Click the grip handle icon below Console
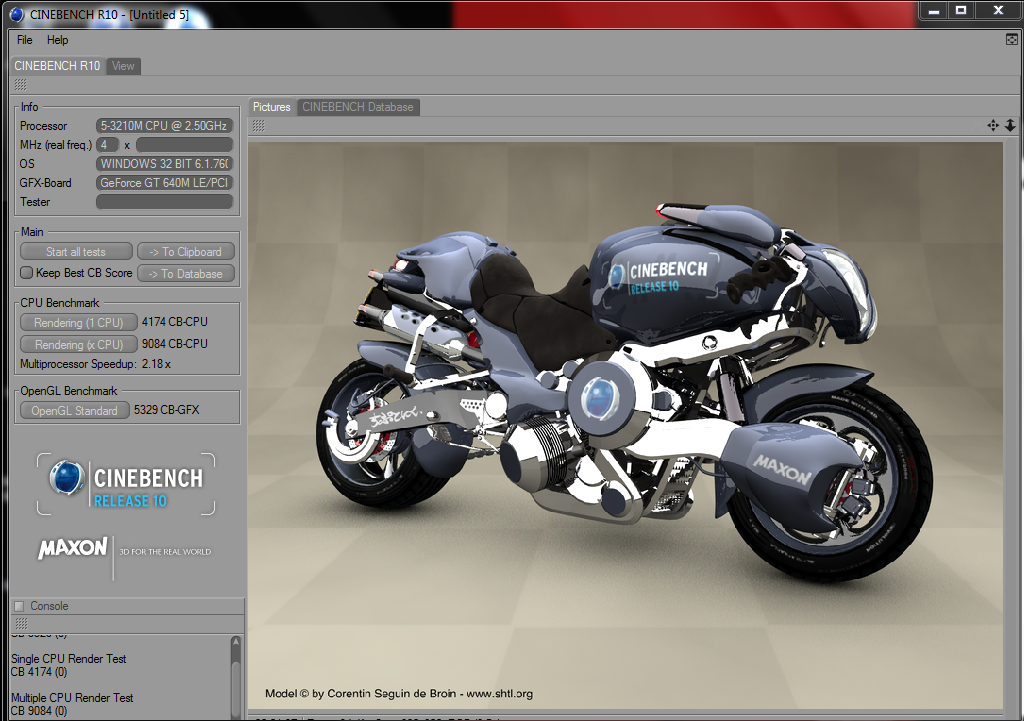Viewport: 1024px width, 721px height. [x=21, y=624]
